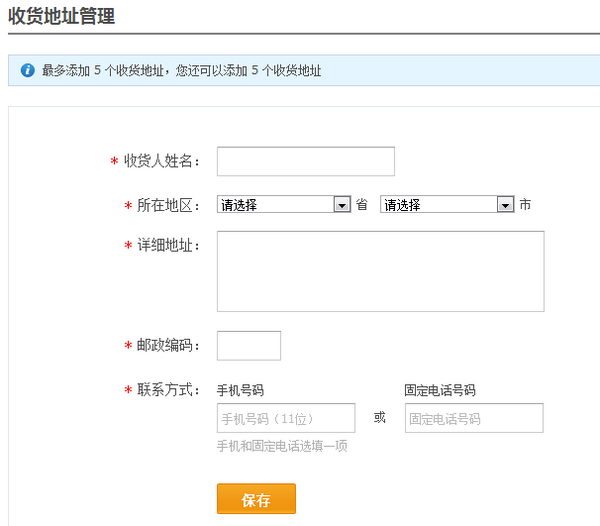Click the 联系方式 field label

[x=168, y=389]
